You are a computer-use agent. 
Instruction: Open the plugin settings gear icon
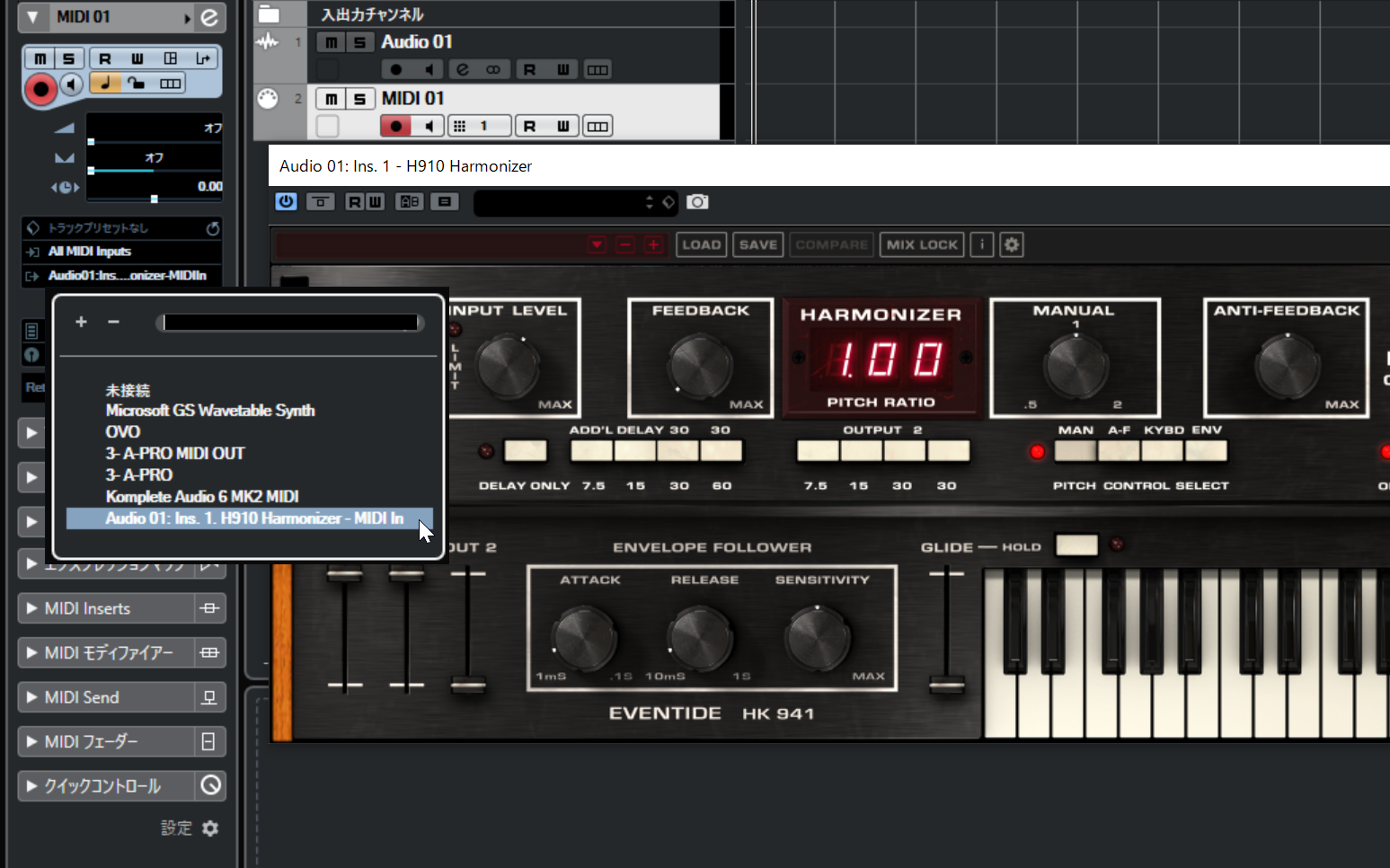click(x=1012, y=244)
